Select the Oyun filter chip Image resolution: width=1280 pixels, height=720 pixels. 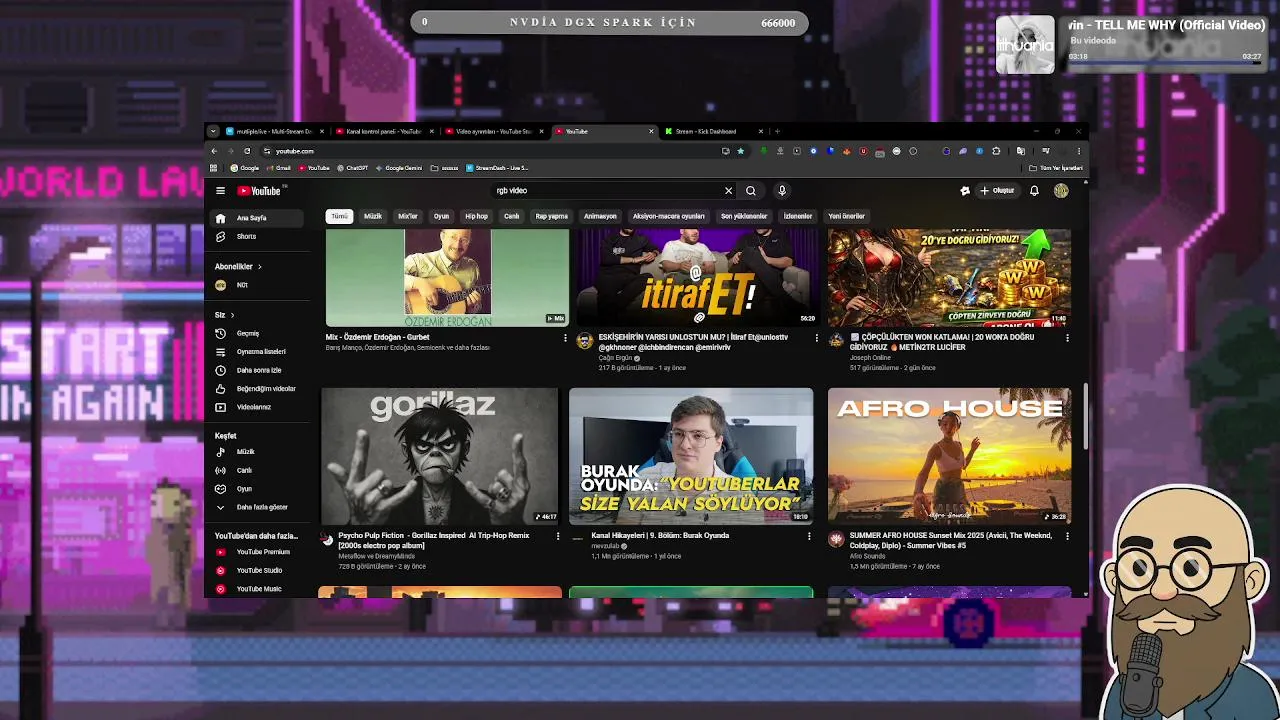[x=441, y=216]
